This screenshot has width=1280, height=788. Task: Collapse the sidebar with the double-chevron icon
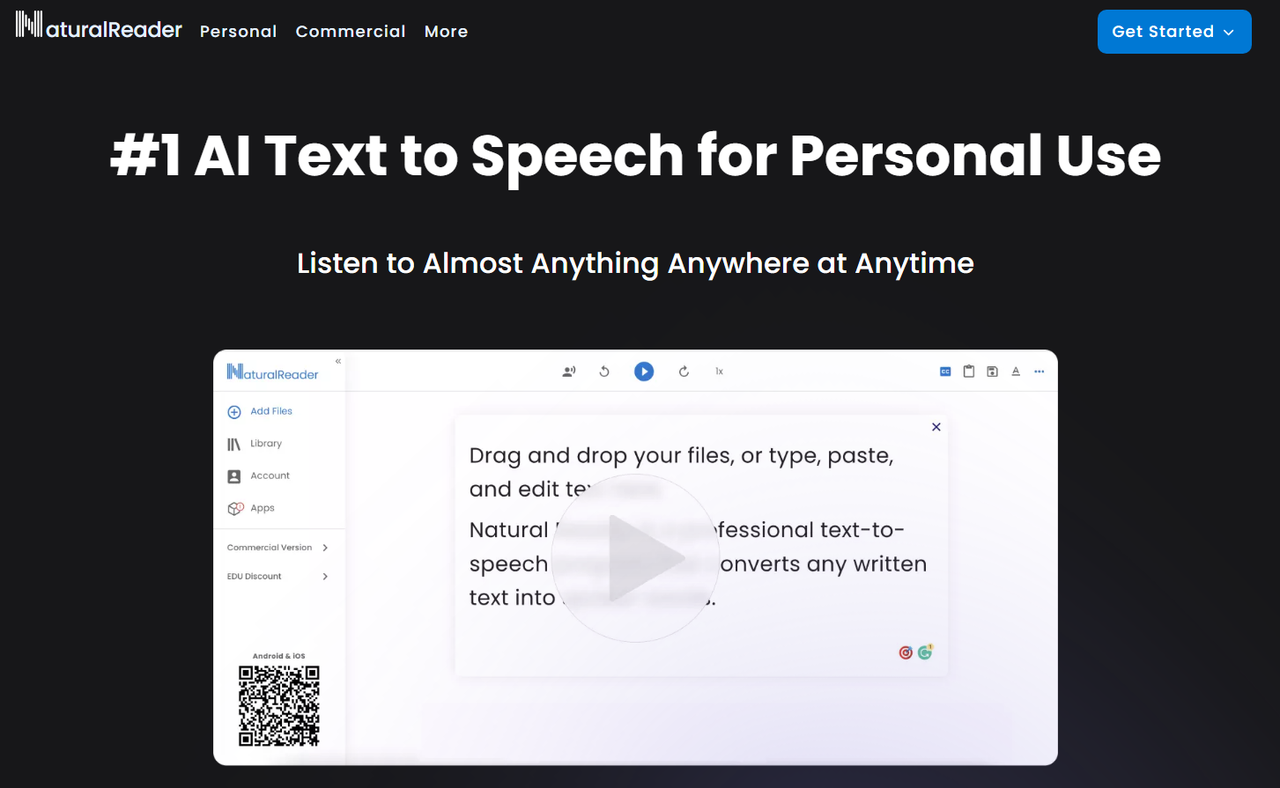[338, 361]
